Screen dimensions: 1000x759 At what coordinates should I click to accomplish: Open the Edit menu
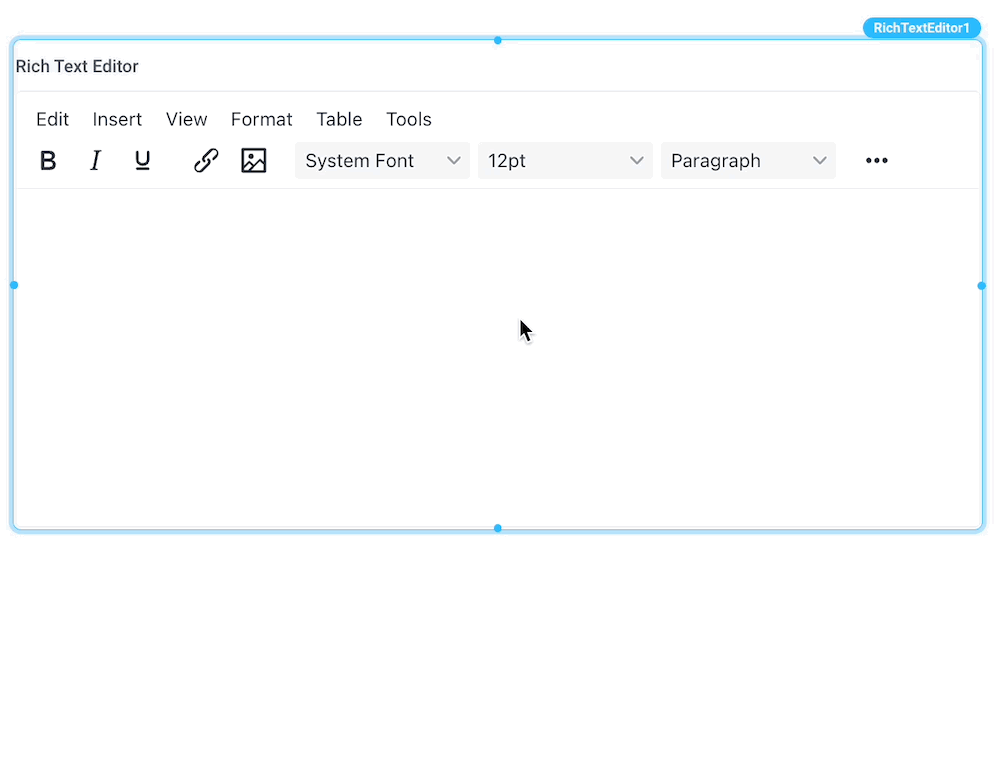click(52, 119)
